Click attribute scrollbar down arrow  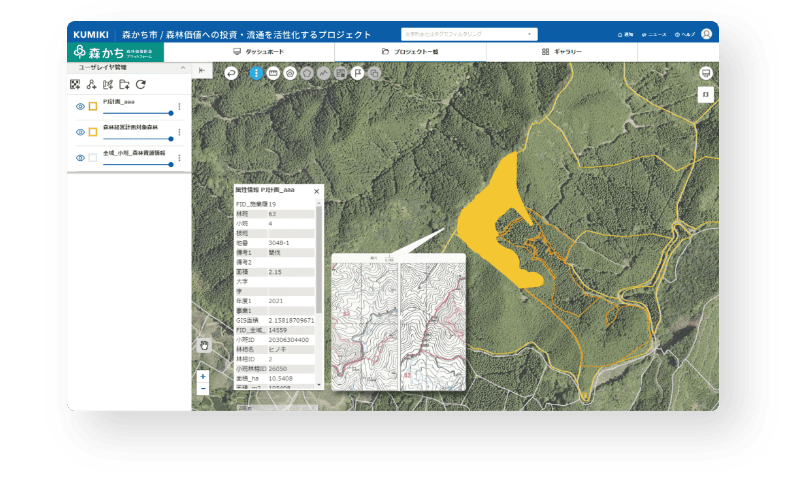319,385
